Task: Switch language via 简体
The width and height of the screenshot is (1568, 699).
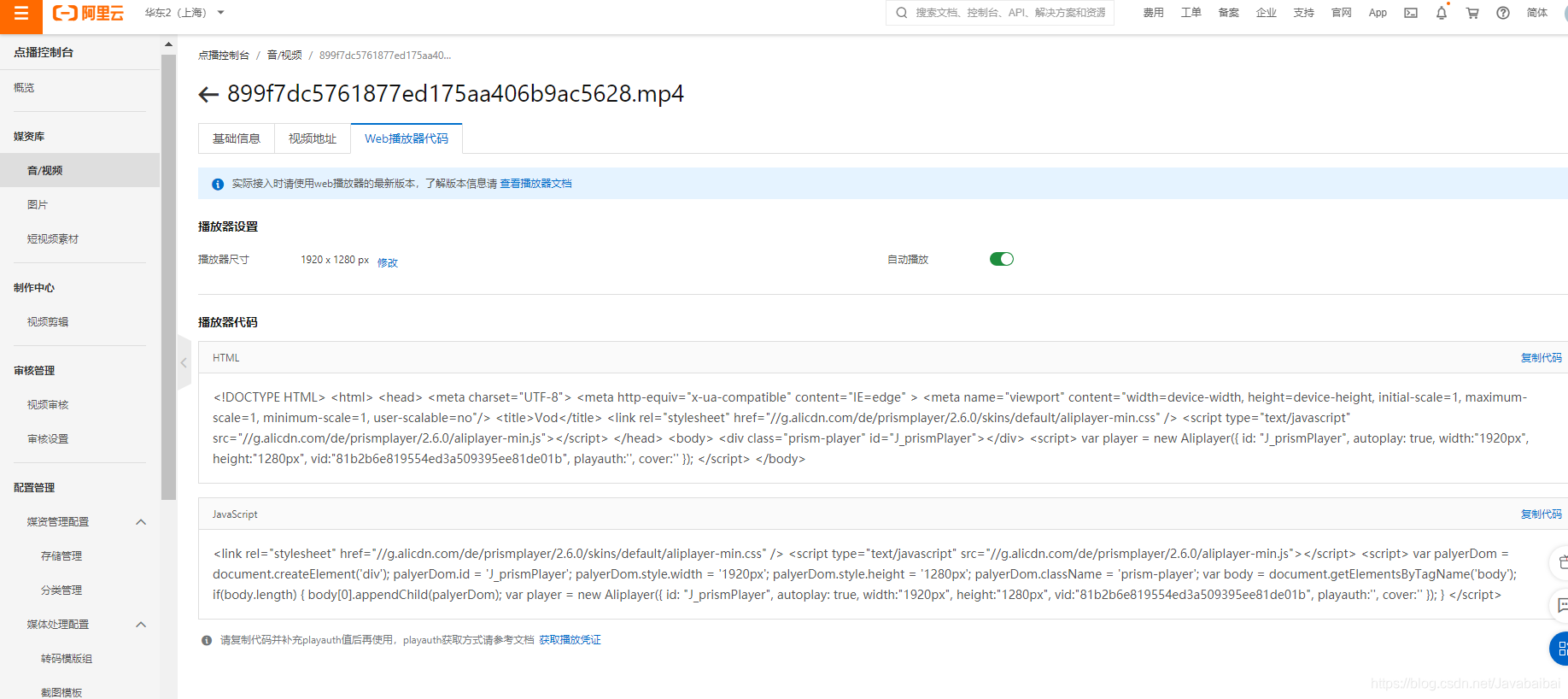Action: tap(1537, 13)
